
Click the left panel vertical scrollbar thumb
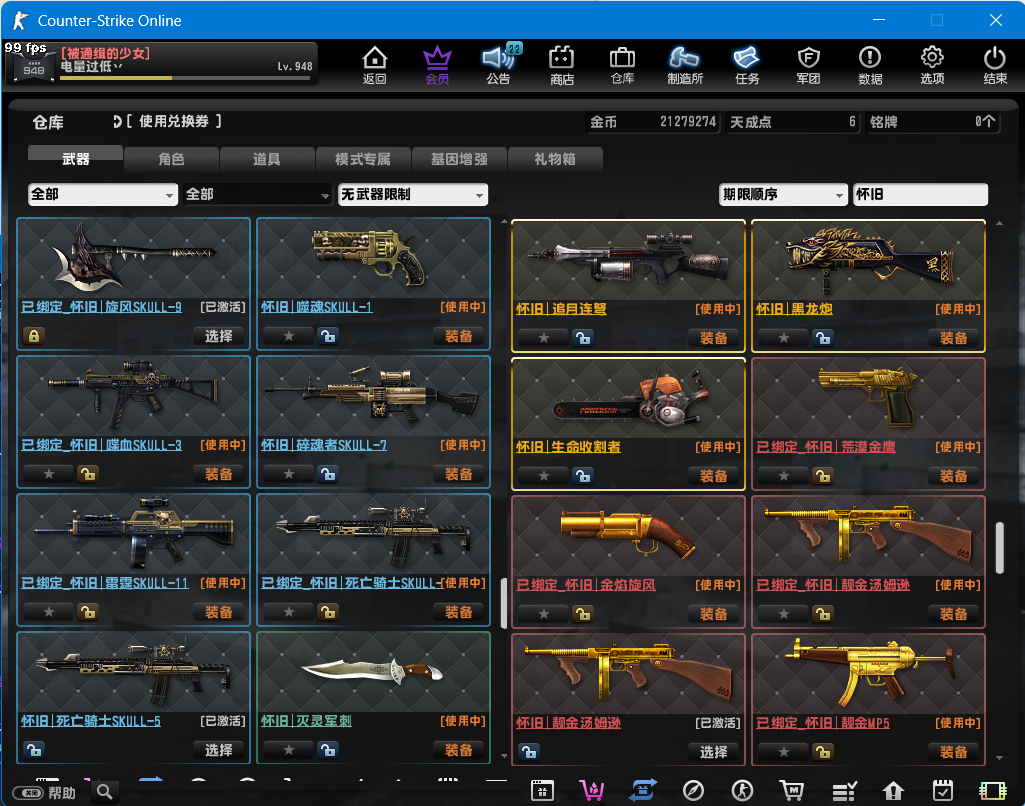pyautogui.click(x=504, y=603)
